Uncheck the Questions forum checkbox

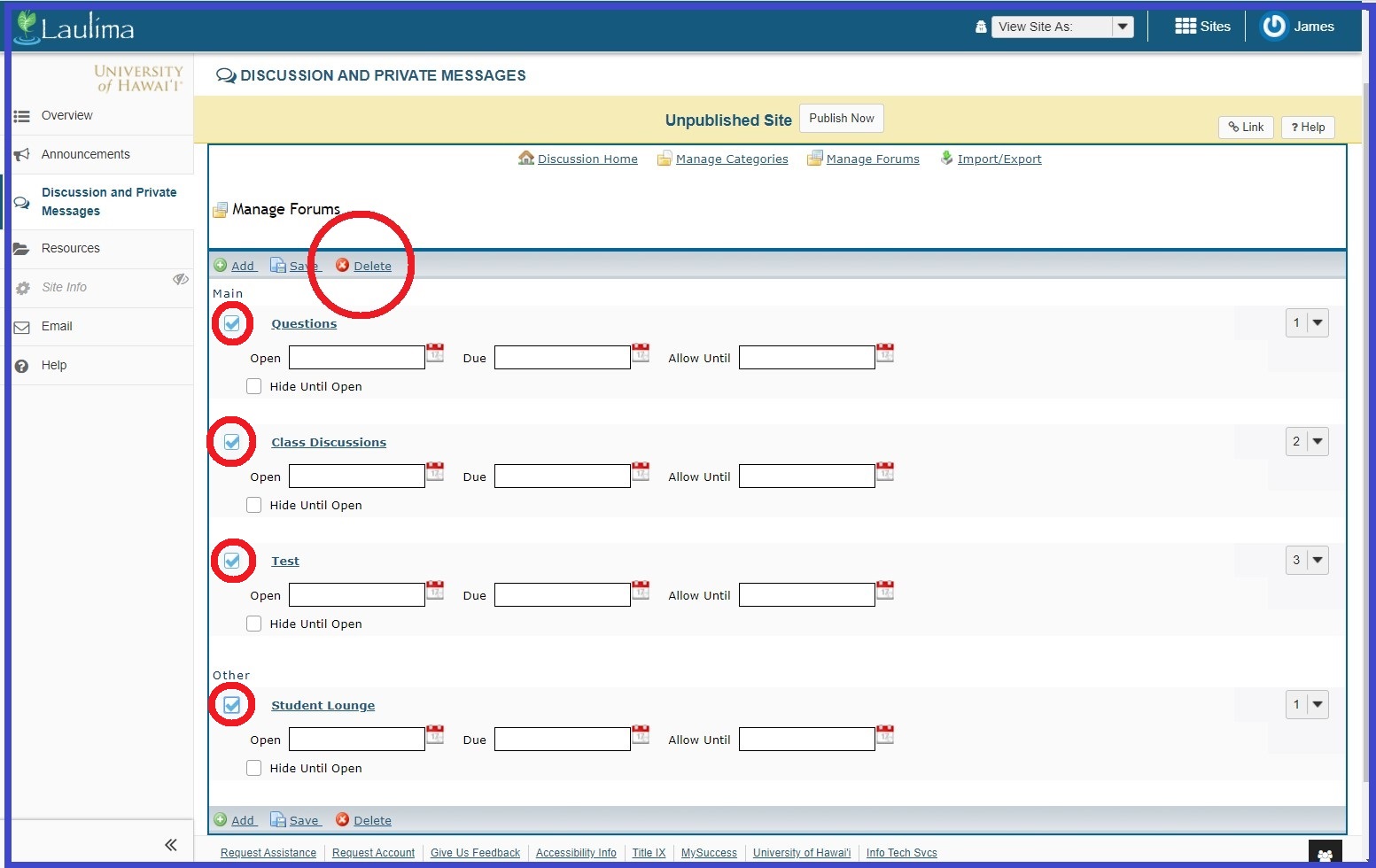232,323
